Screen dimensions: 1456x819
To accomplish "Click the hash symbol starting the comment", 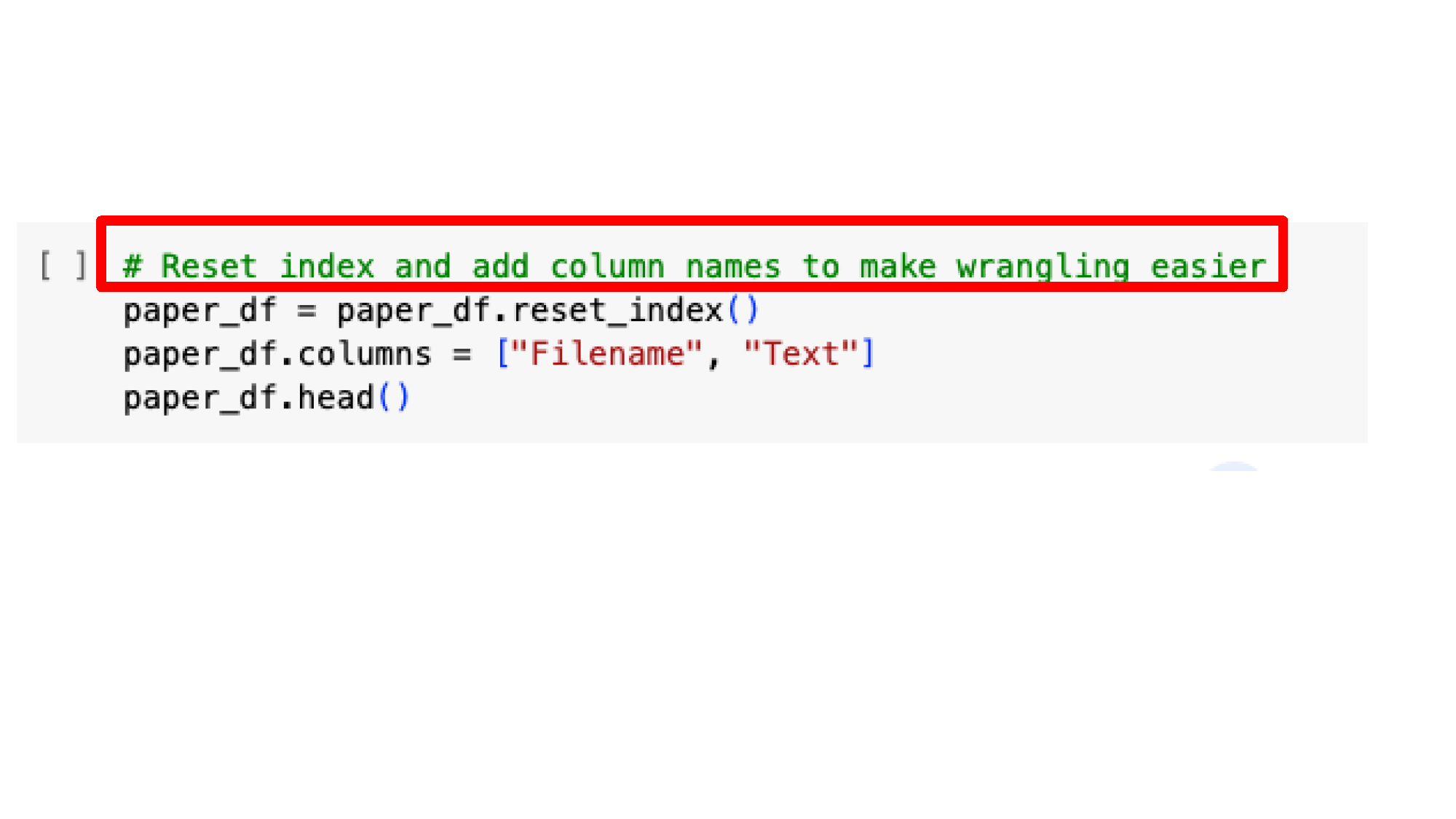I will click(132, 266).
